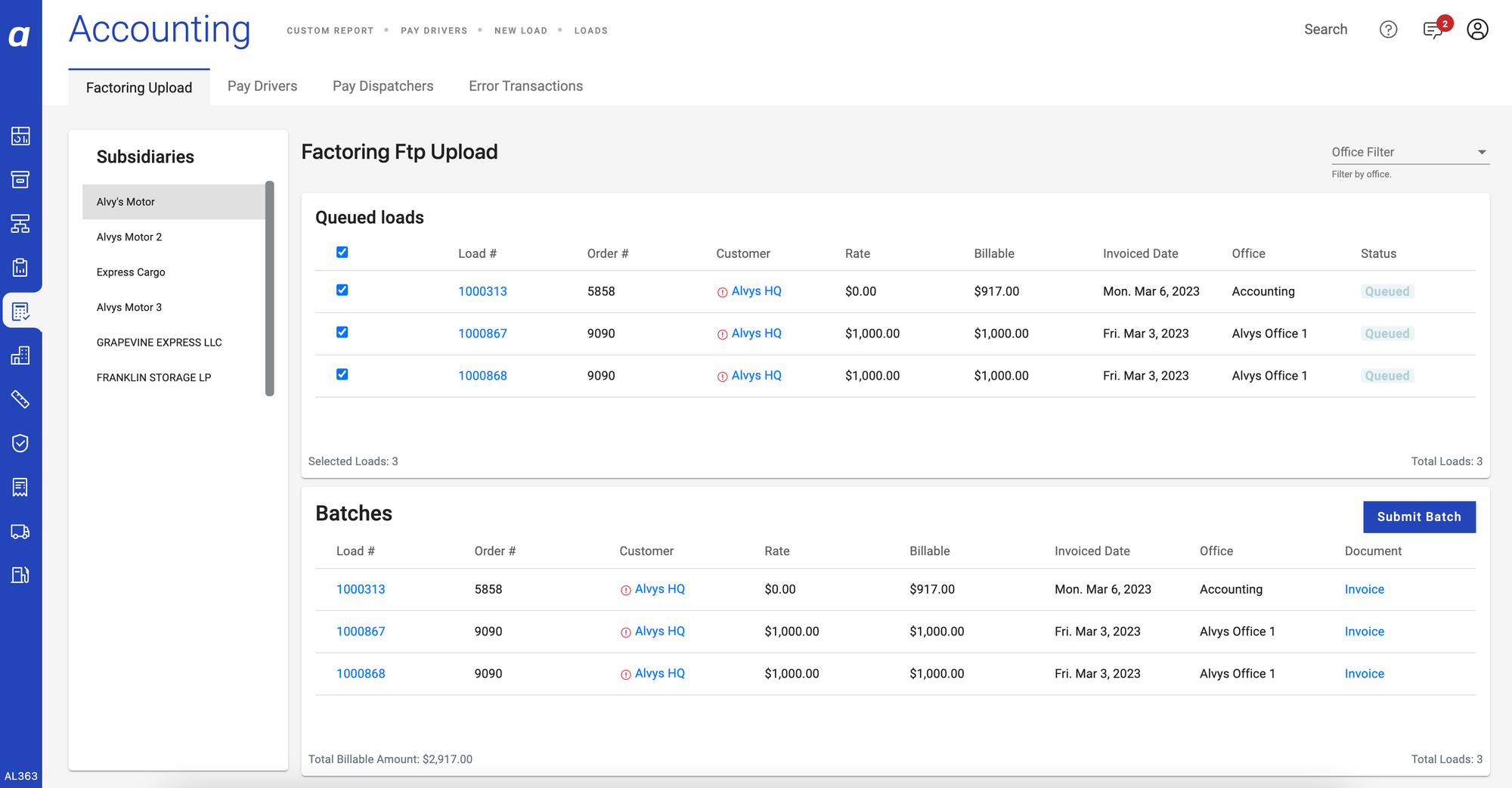Select the Alvy's Motor subsidiary
1512x788 pixels.
[x=174, y=202]
